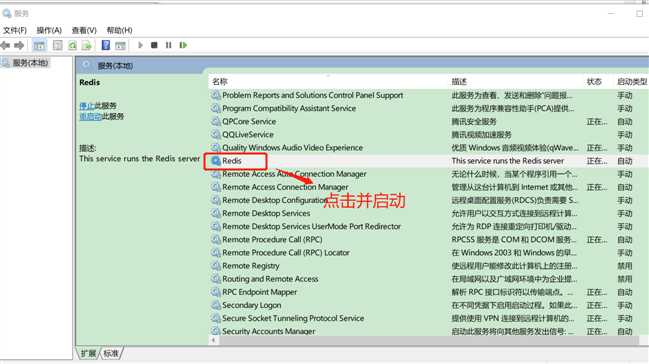Pause the service with the pause icon

(x=168, y=45)
